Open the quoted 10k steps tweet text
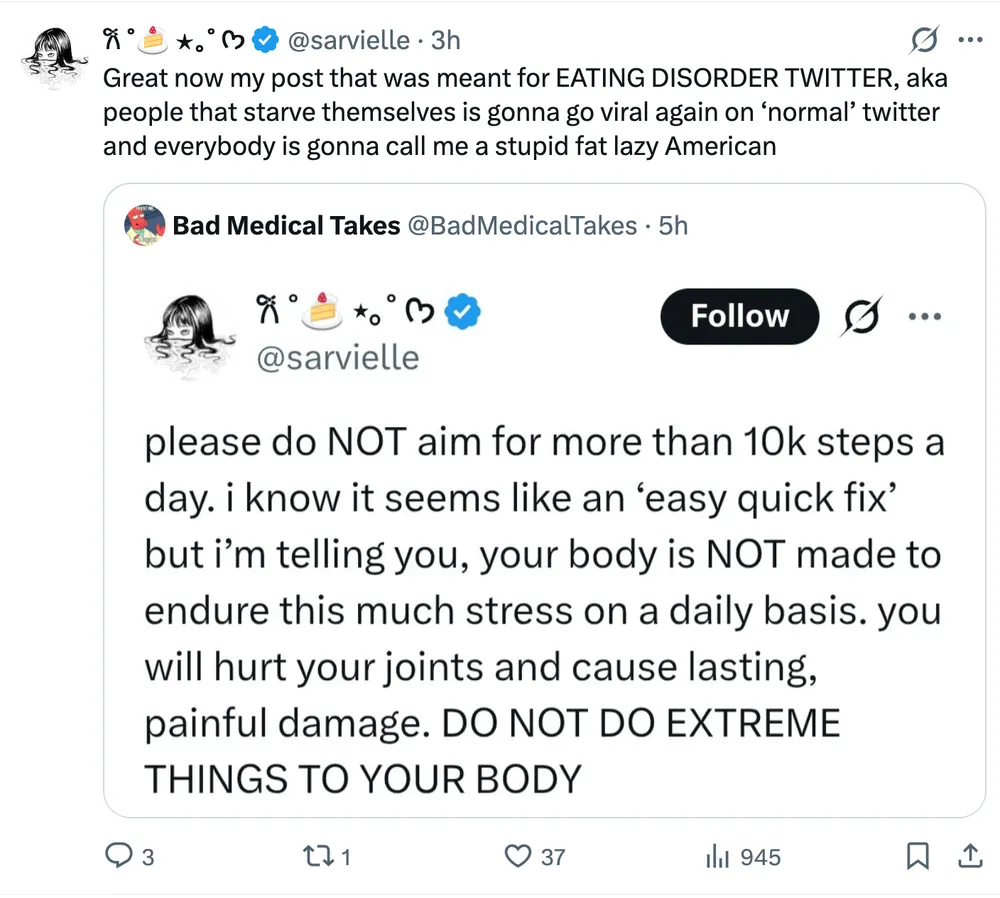The height and width of the screenshot is (898, 1000). [x=540, y=610]
